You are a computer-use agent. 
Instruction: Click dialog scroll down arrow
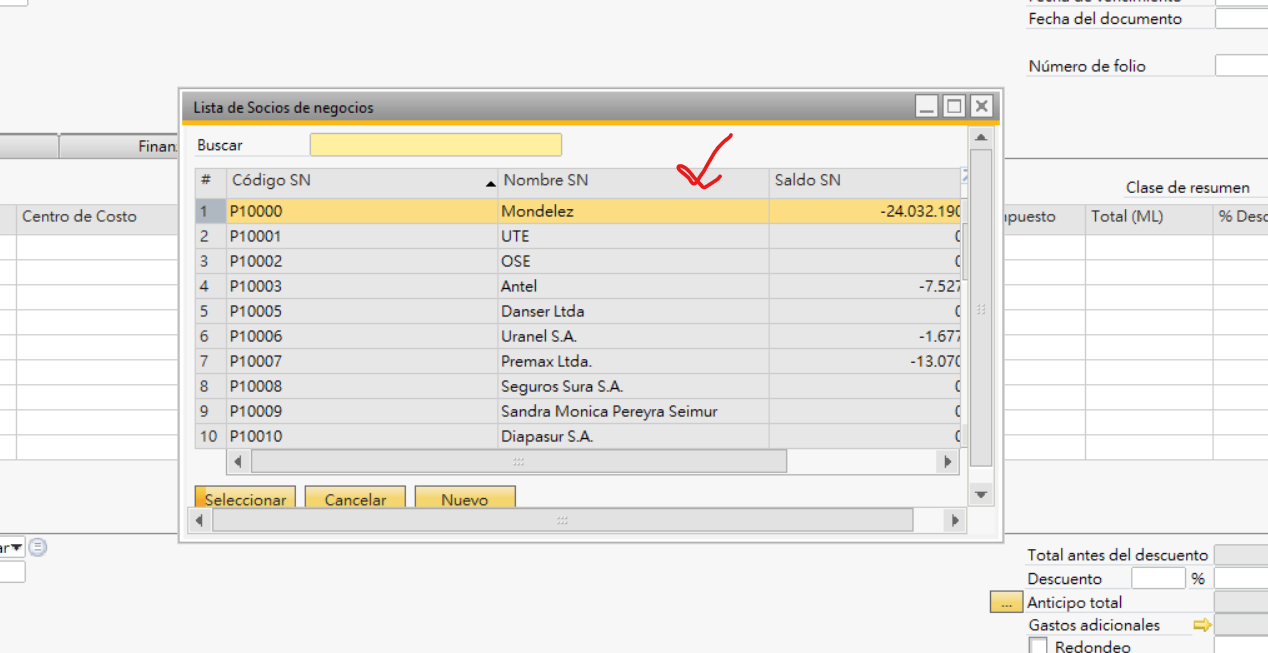tap(981, 494)
